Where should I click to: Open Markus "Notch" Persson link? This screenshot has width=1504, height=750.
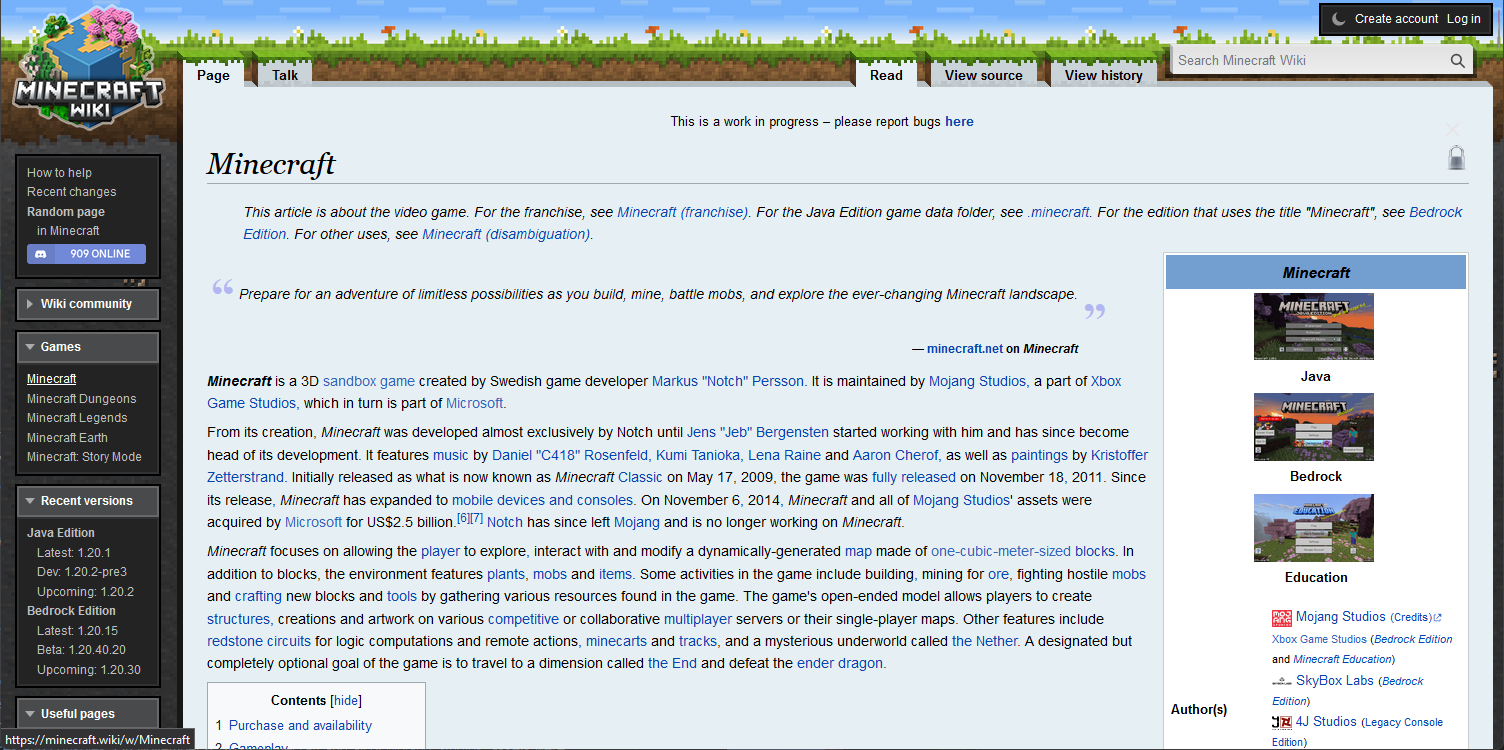[x=728, y=381]
